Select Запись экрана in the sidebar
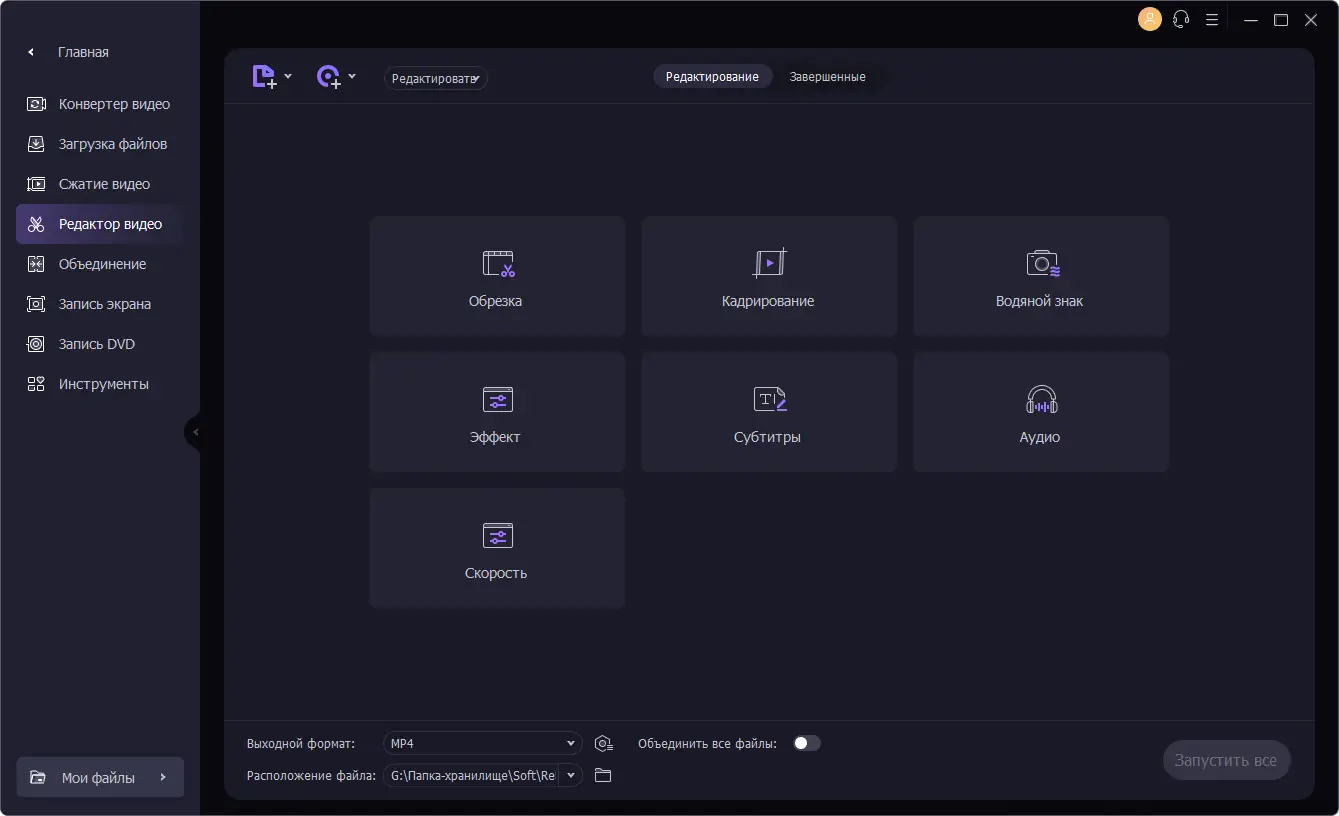Screen dimensions: 1339x816 100,304
